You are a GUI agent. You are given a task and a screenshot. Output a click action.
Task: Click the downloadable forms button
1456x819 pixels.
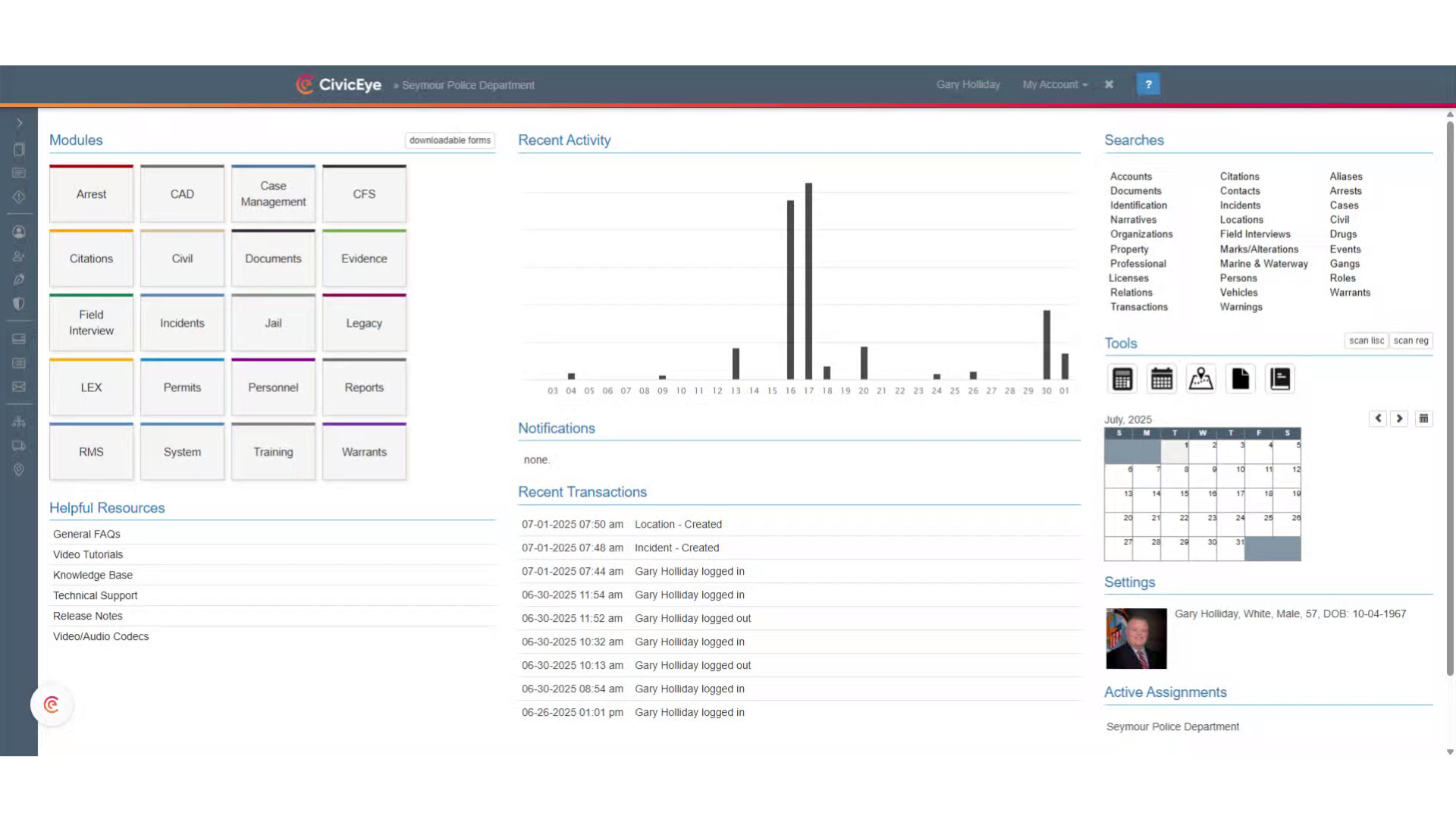[x=450, y=140]
